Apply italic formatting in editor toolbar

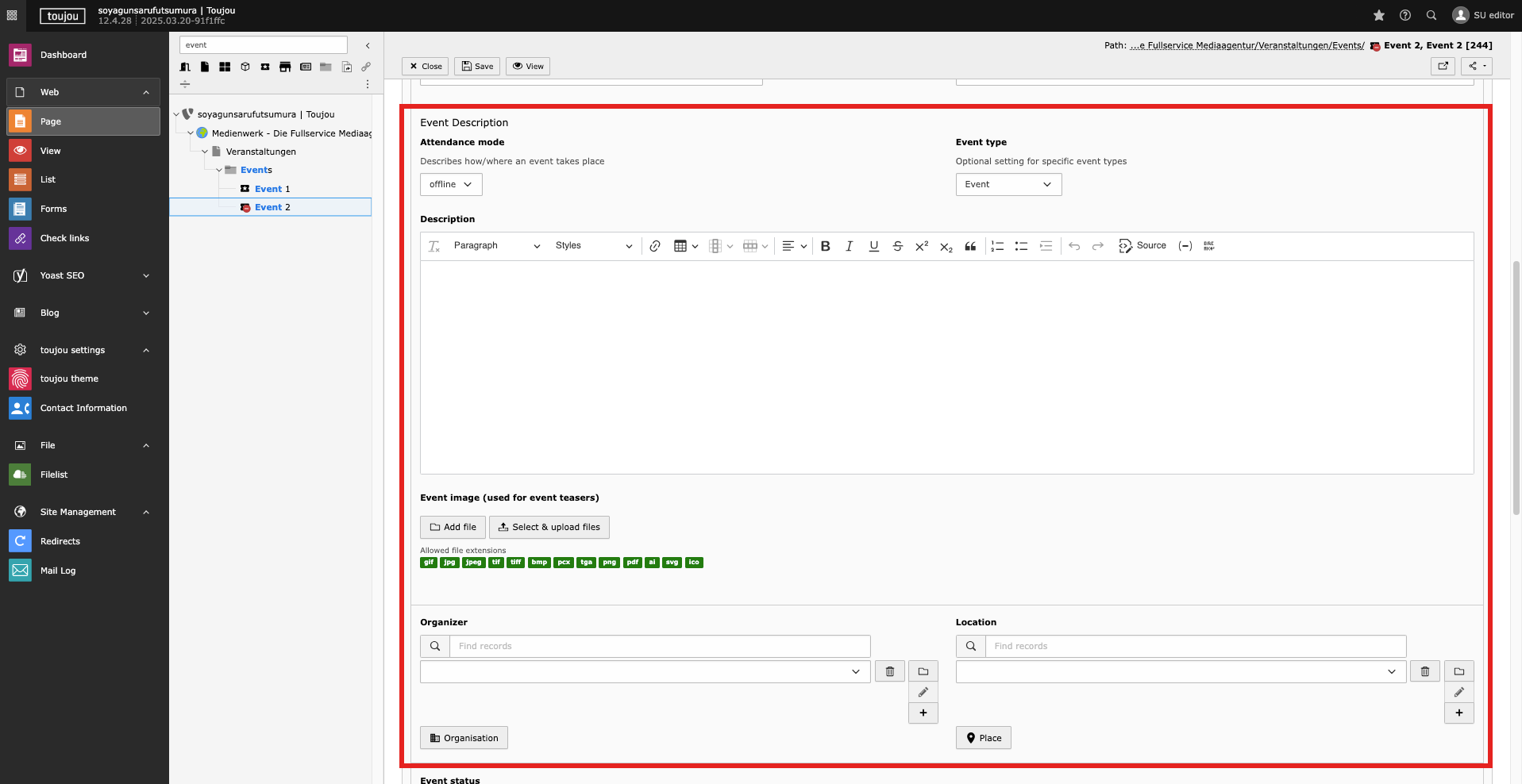coord(849,246)
